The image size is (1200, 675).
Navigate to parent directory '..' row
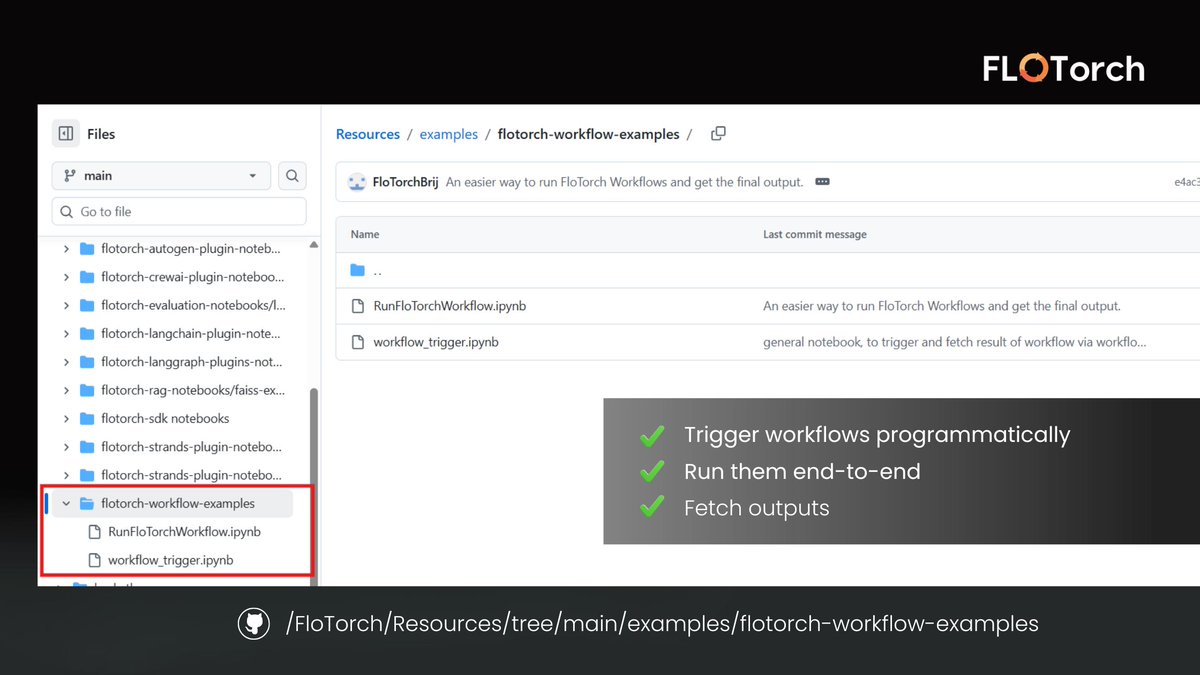point(768,270)
